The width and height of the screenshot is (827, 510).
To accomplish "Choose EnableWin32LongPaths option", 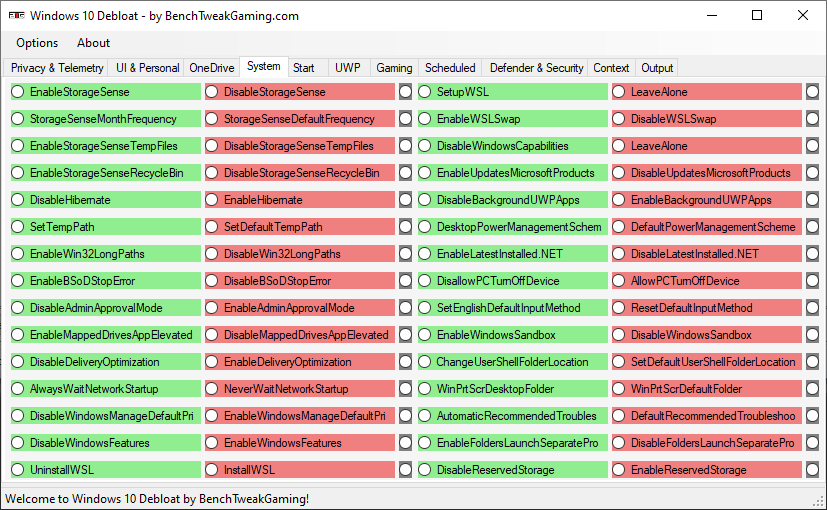I will (105, 254).
